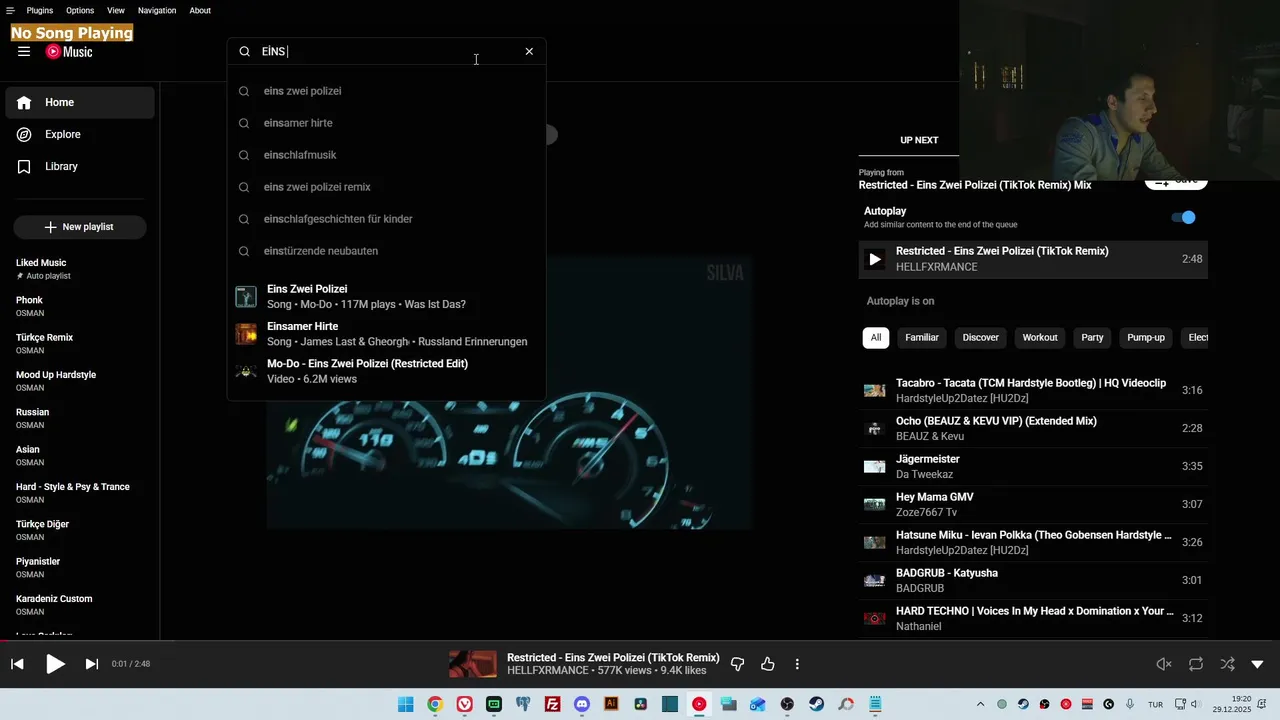Play Hatsune Miku - Ievan Polkka from queue

1033,542
